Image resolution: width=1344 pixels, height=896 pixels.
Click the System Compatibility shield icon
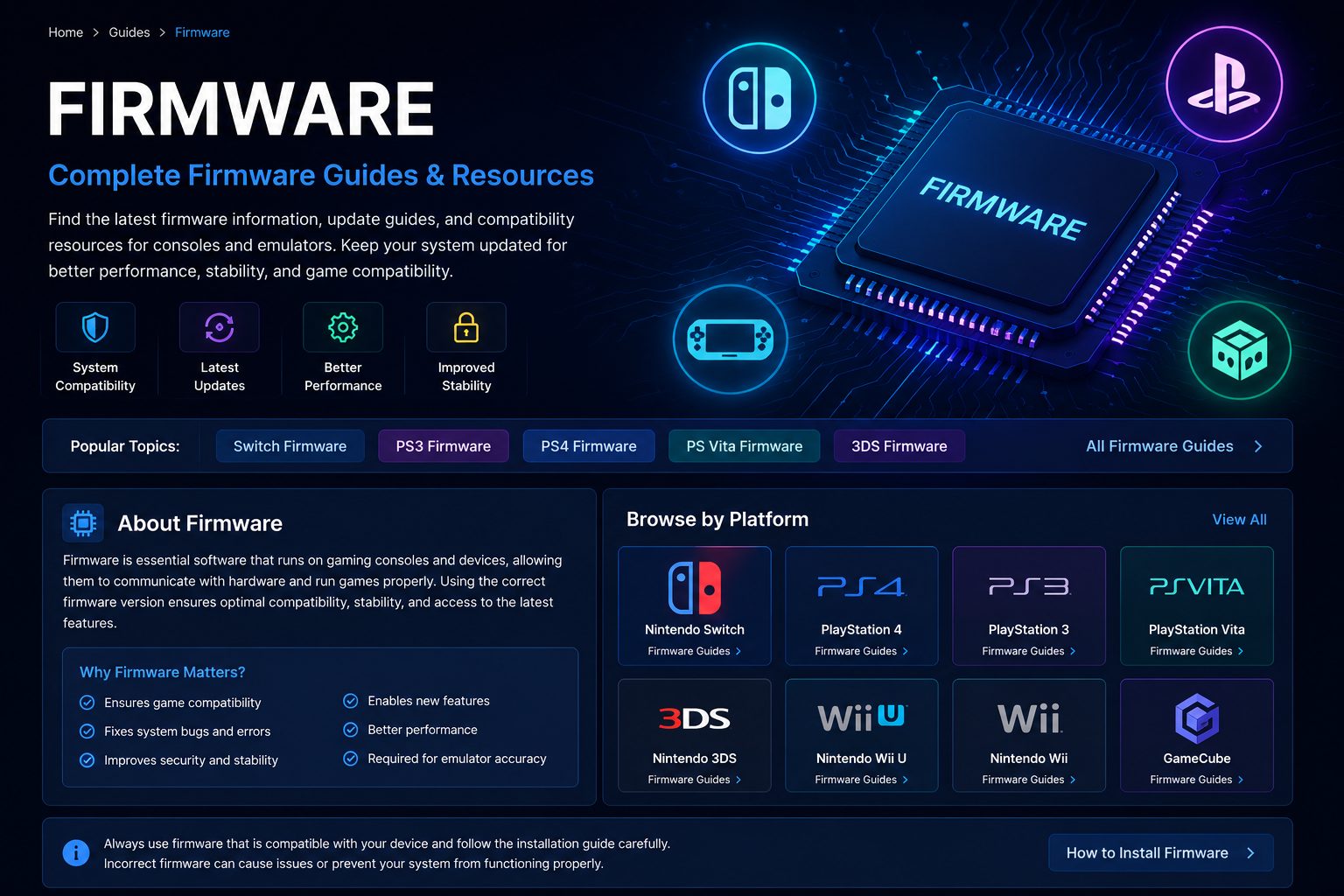coord(95,327)
